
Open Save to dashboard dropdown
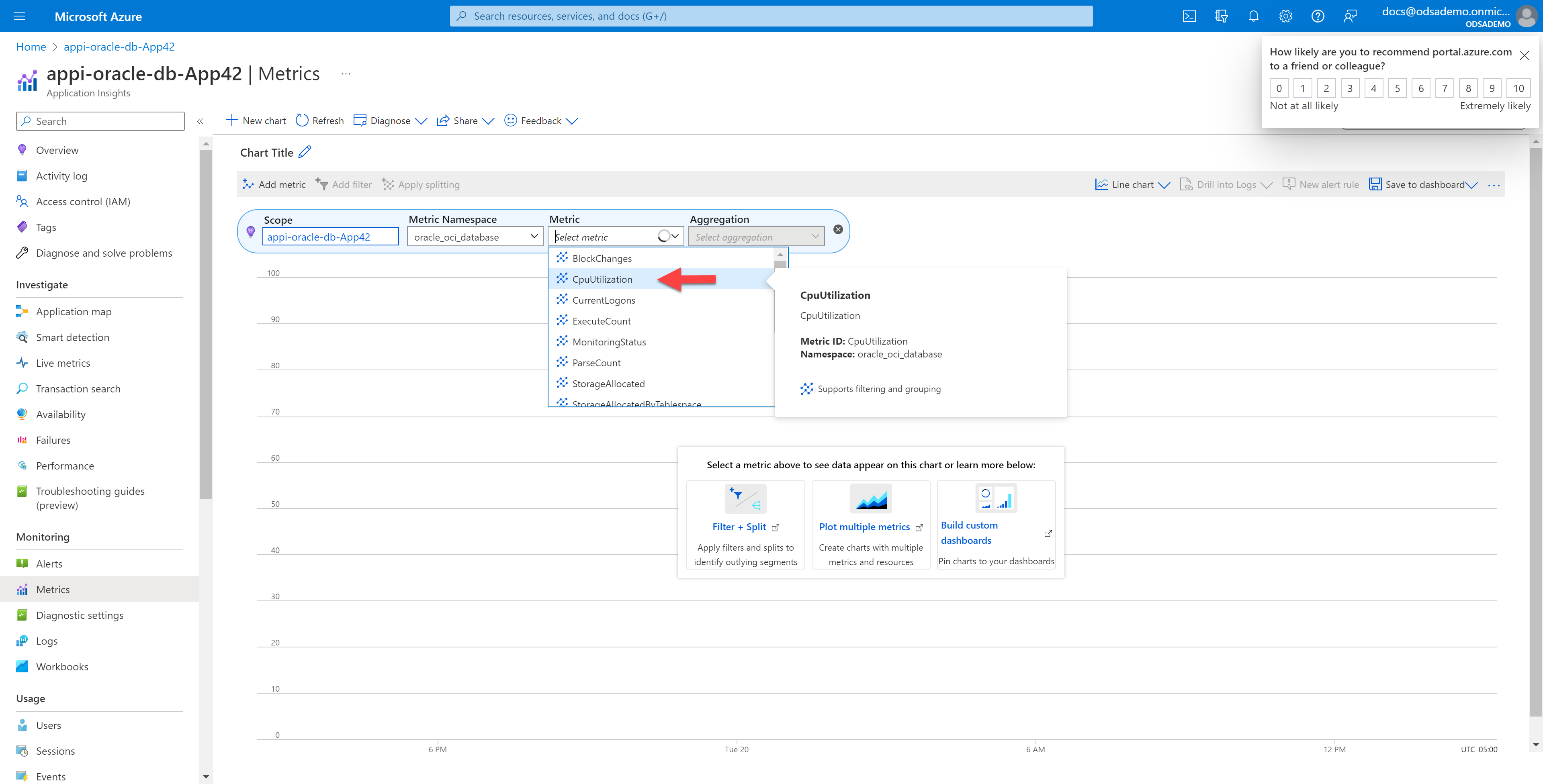pyautogui.click(x=1423, y=184)
